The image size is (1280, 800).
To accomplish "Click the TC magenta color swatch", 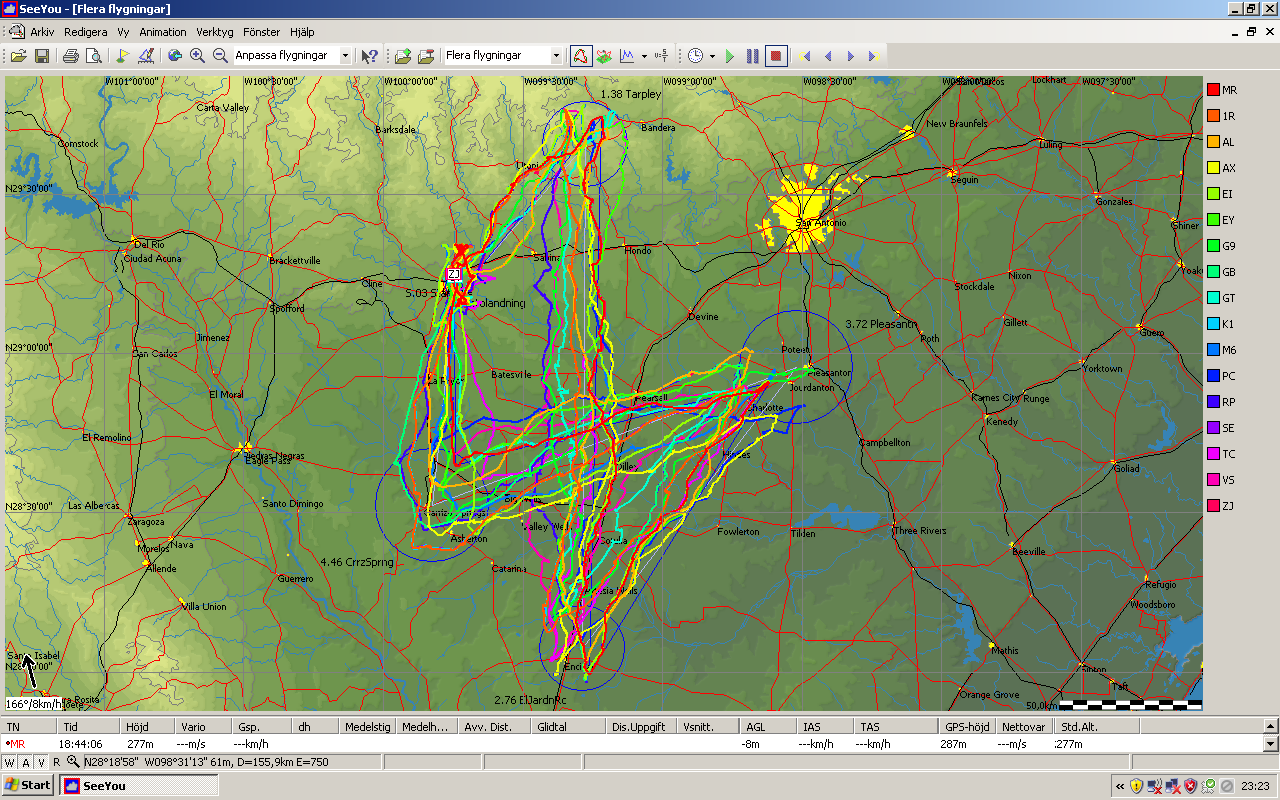I will click(1214, 454).
